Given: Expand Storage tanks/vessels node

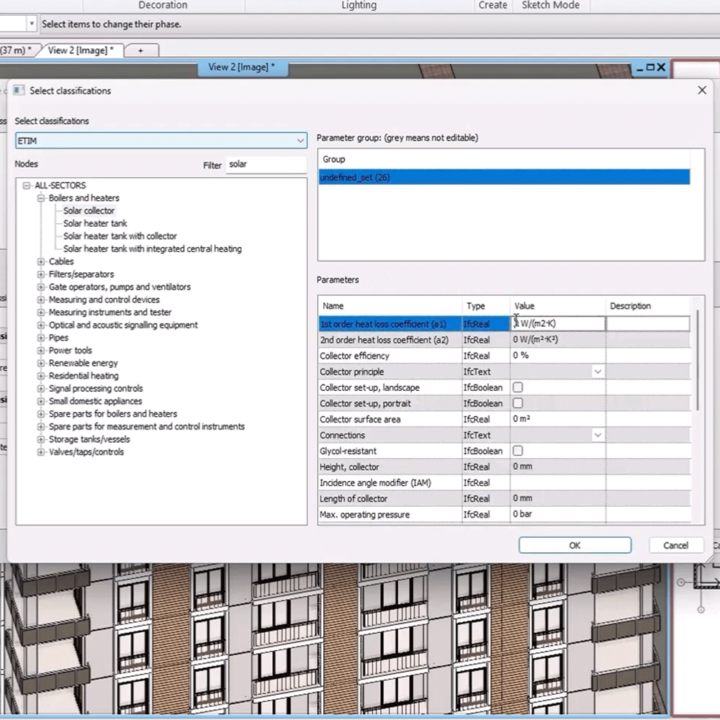Looking at the screenshot, I should coord(41,439).
